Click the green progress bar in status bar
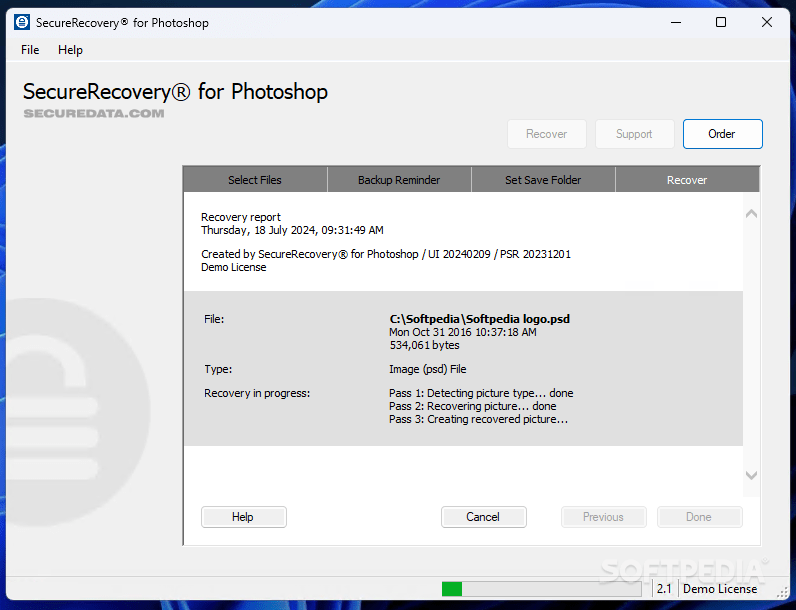This screenshot has height=610, width=796. coord(542,589)
